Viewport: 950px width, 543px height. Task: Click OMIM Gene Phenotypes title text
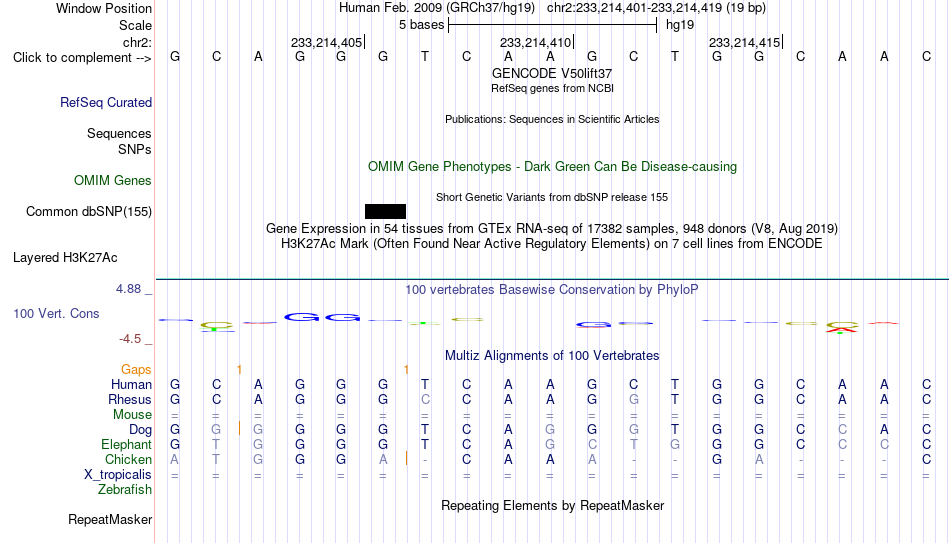tap(552, 167)
